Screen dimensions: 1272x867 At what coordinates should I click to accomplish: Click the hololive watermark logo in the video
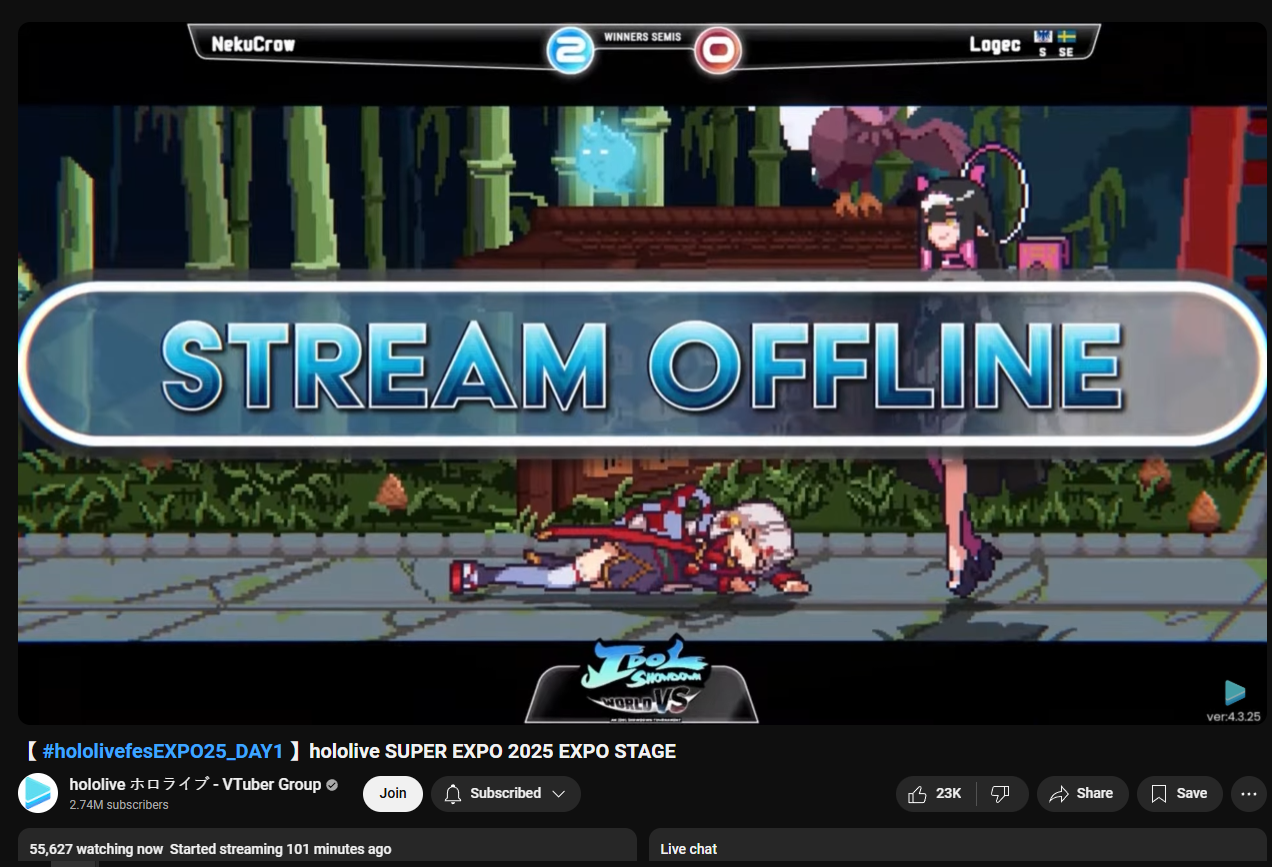coord(1235,692)
